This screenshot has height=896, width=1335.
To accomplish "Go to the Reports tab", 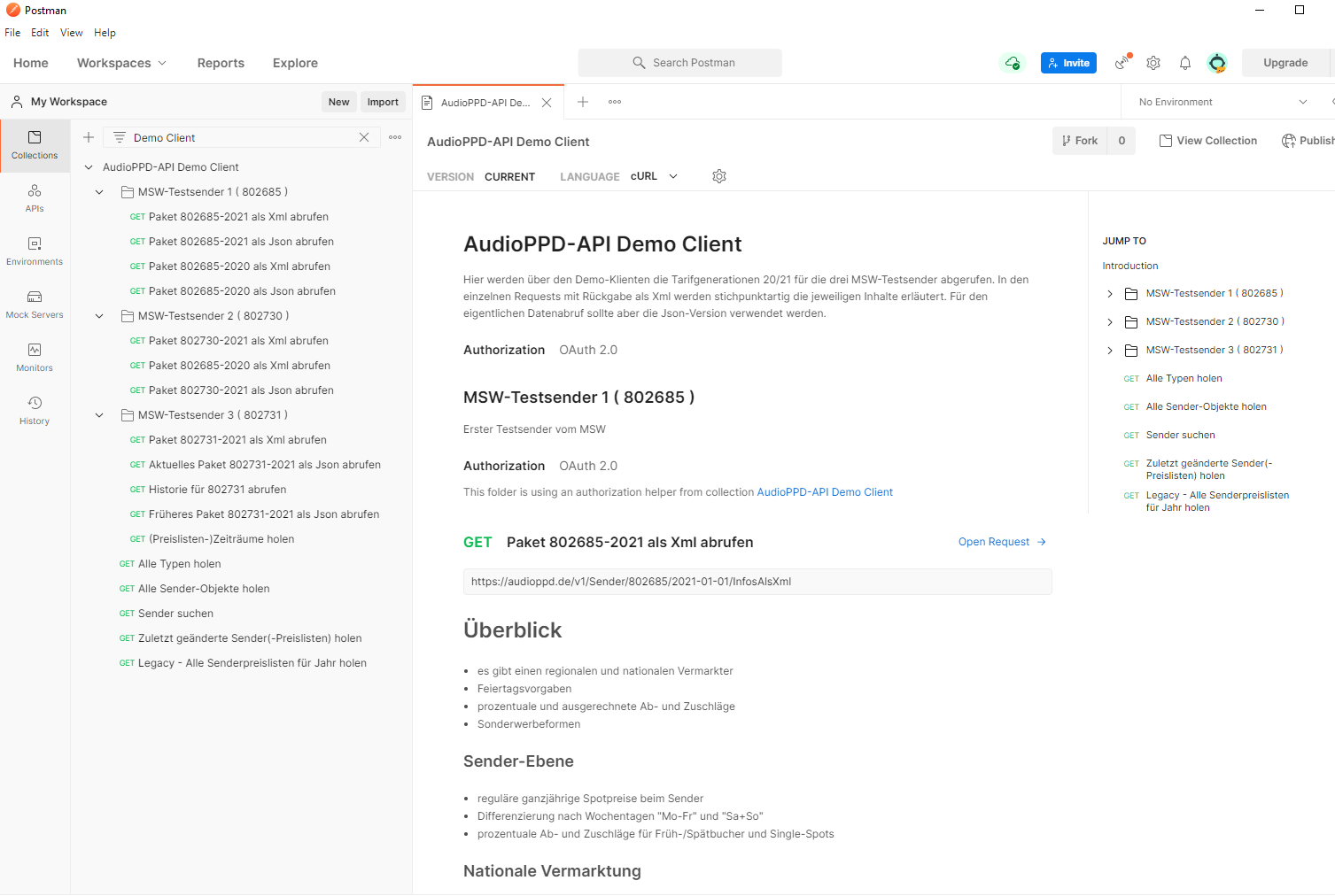I will pyautogui.click(x=221, y=63).
